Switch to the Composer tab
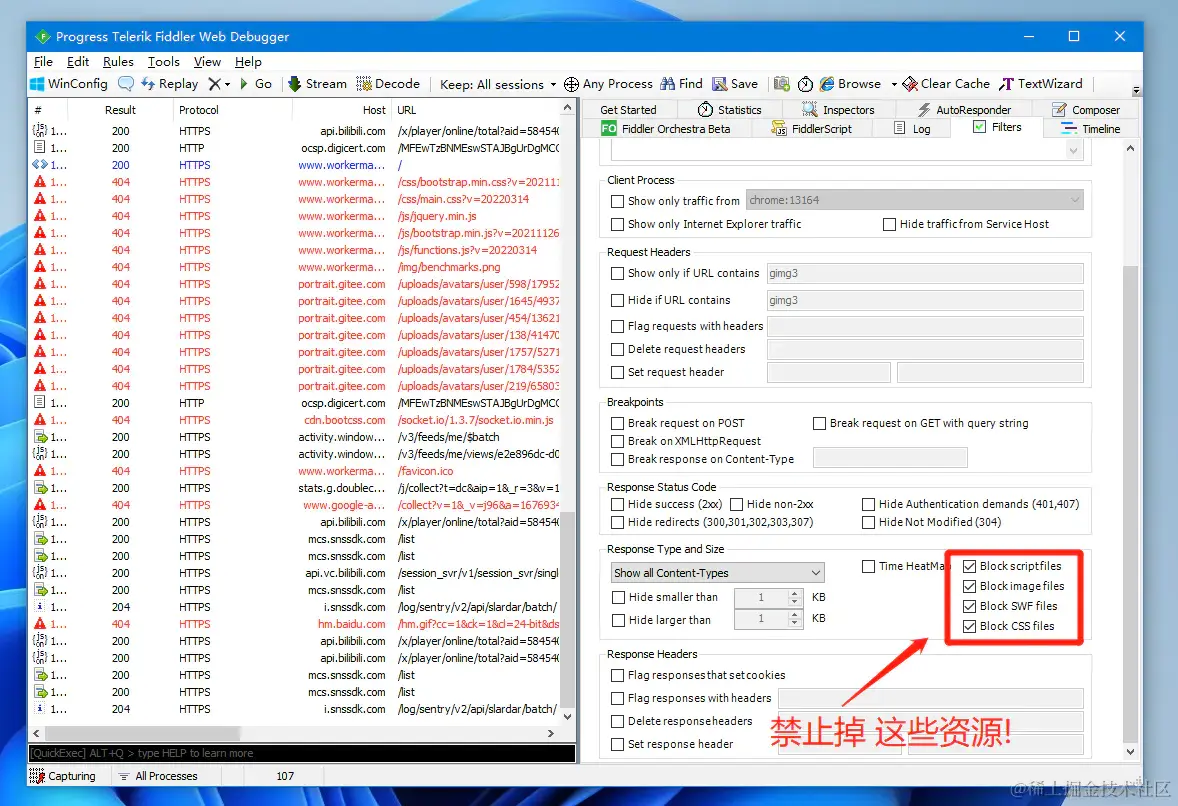This screenshot has height=806, width=1178. point(1086,110)
